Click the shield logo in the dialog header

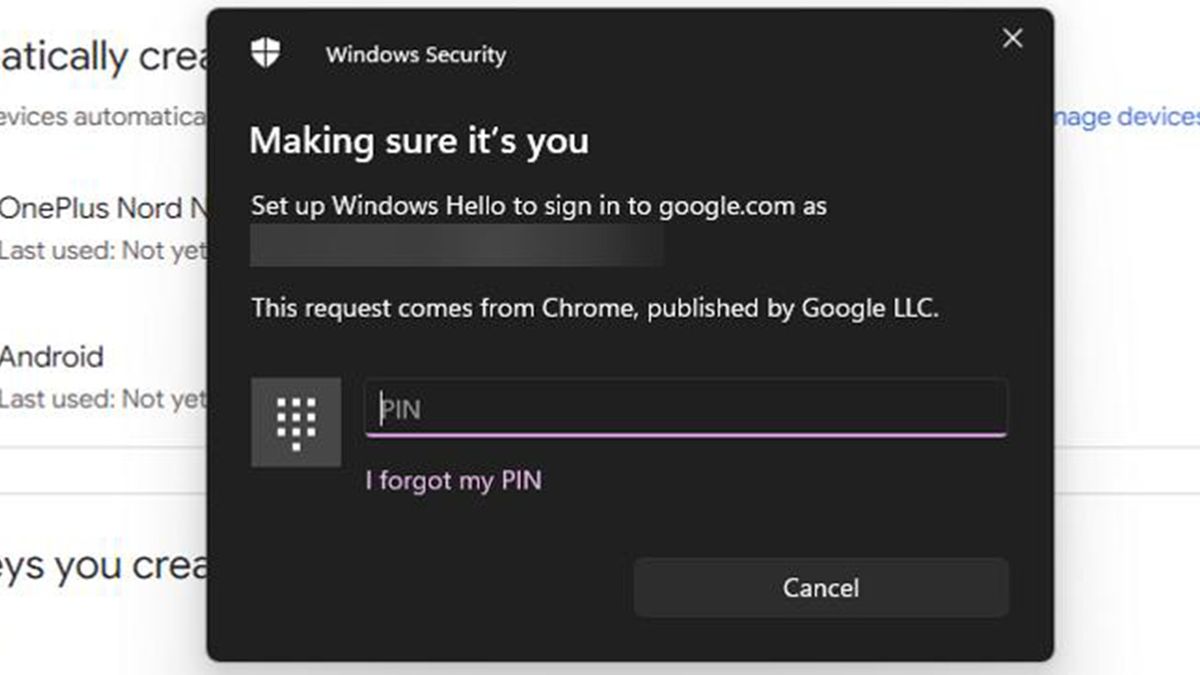[x=266, y=53]
